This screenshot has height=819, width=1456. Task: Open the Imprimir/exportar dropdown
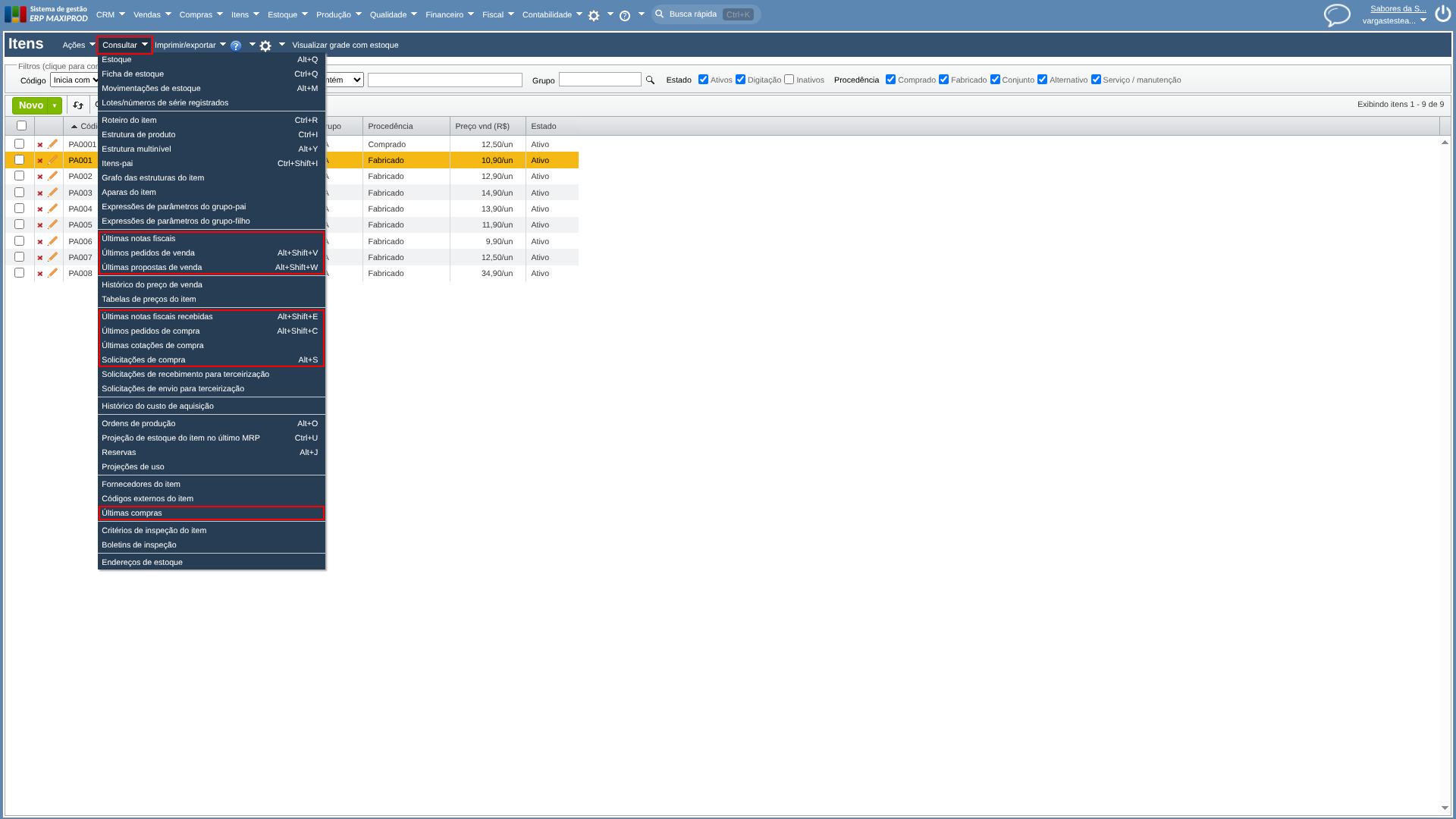pyautogui.click(x=190, y=45)
